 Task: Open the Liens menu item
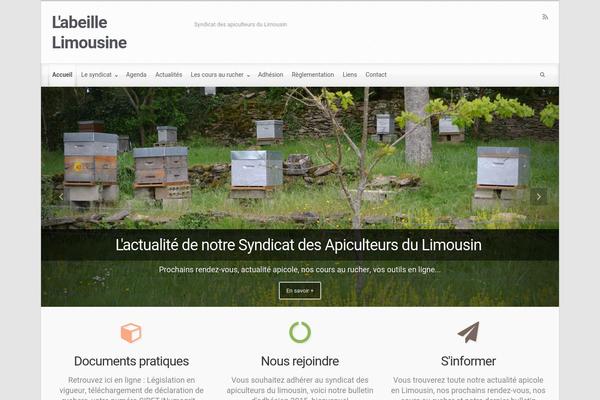coord(350,75)
